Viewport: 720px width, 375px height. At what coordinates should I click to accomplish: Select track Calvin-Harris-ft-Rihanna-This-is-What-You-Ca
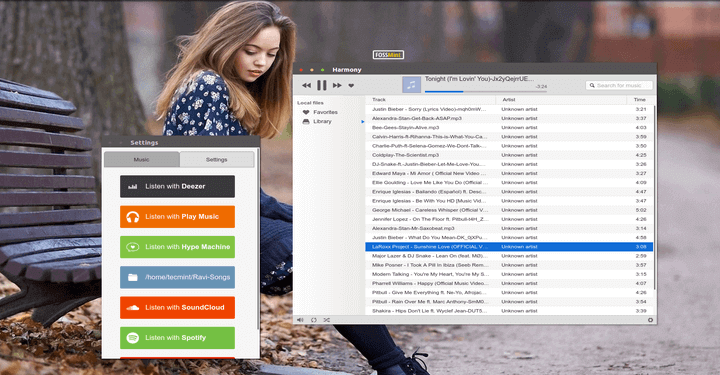coord(509,137)
